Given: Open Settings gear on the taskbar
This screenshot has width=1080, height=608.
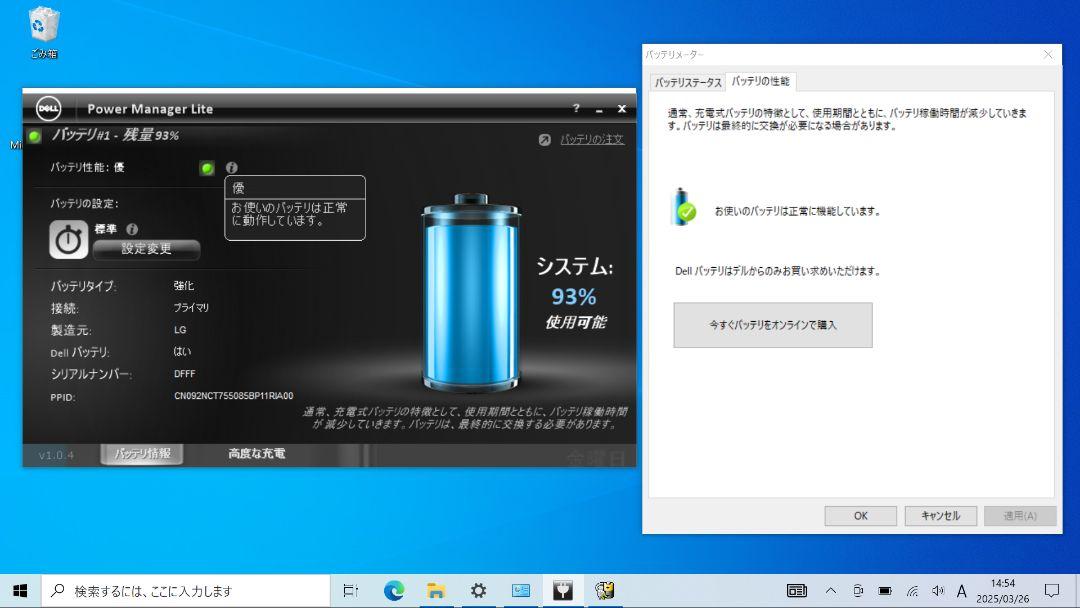Looking at the screenshot, I should click(x=478, y=591).
